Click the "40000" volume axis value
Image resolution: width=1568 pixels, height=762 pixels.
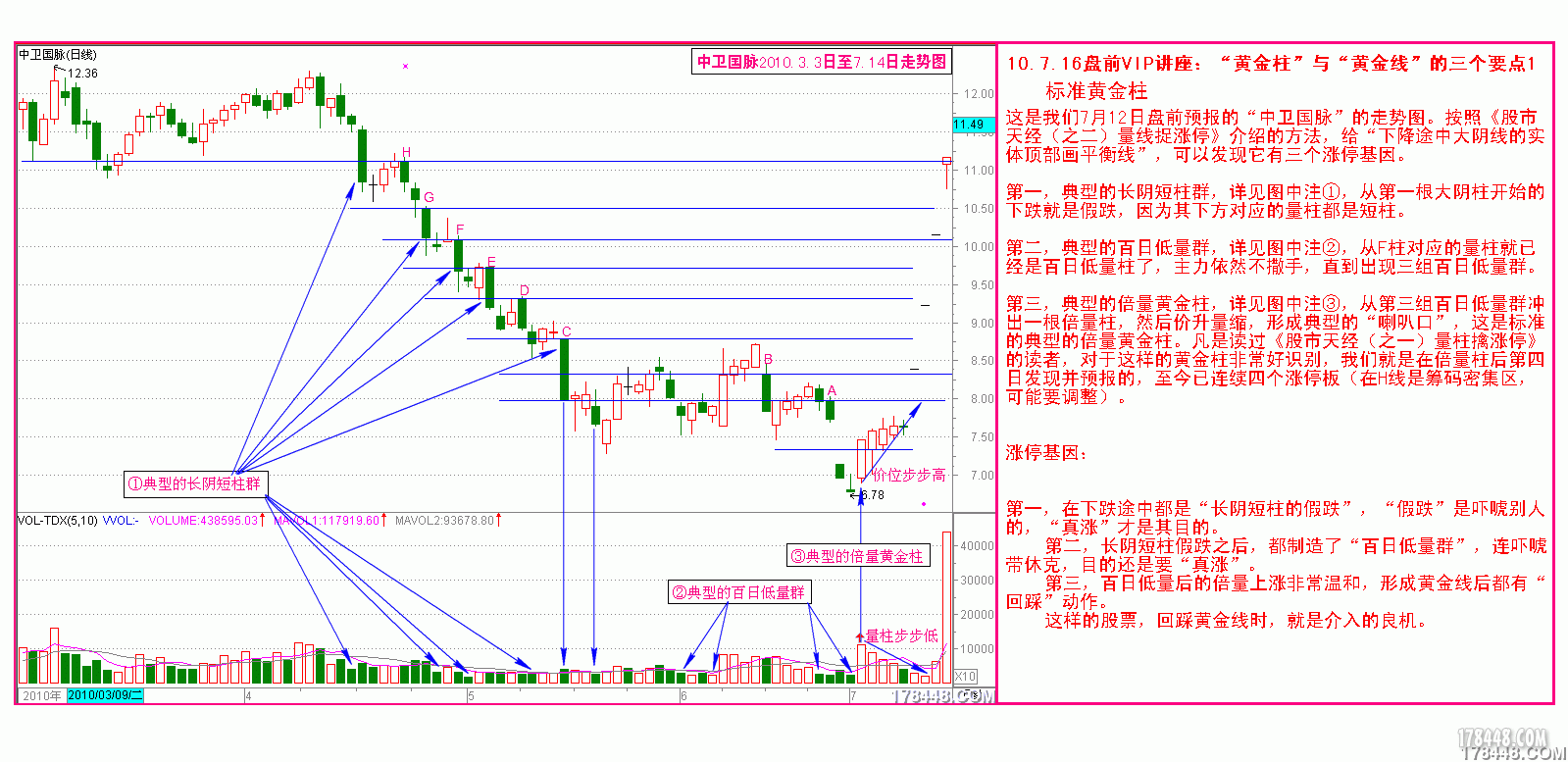click(977, 546)
